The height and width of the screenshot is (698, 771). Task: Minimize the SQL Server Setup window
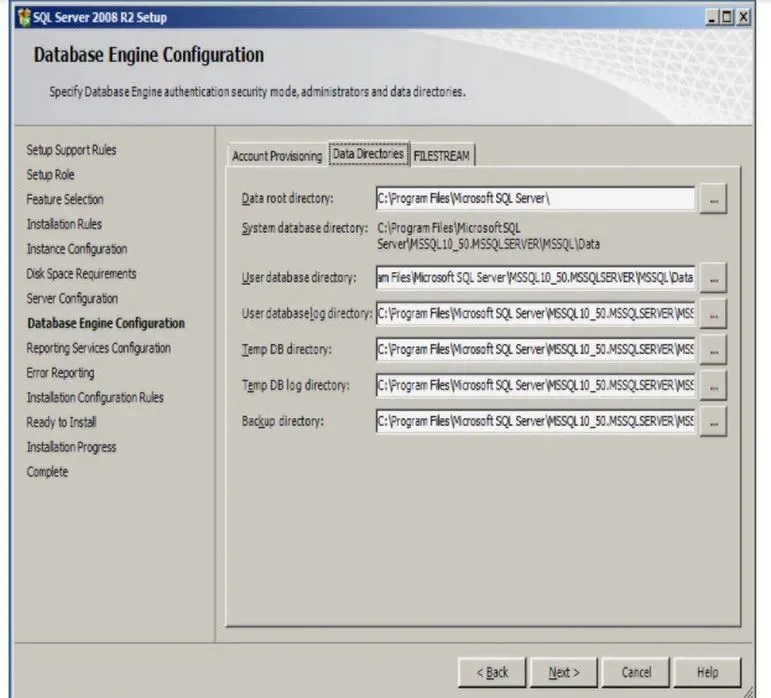coord(712,18)
